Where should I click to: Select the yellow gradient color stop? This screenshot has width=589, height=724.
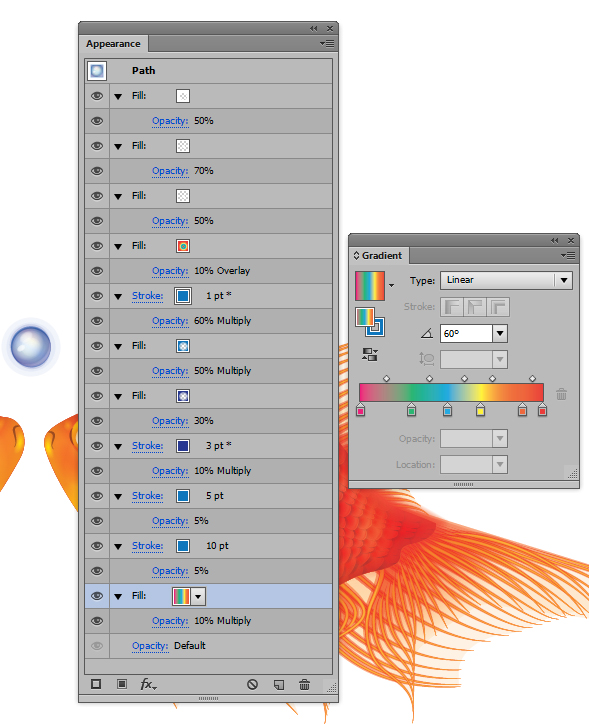tap(481, 409)
